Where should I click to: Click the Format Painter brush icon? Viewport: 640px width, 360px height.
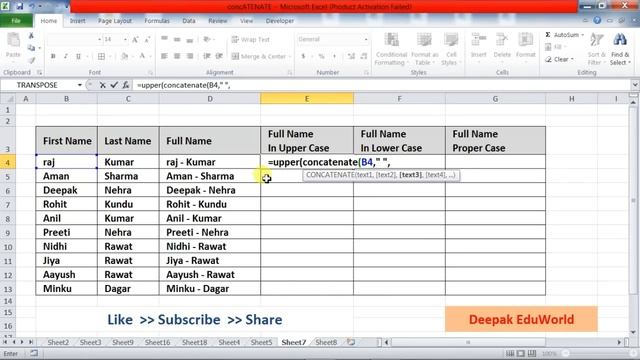31,60
